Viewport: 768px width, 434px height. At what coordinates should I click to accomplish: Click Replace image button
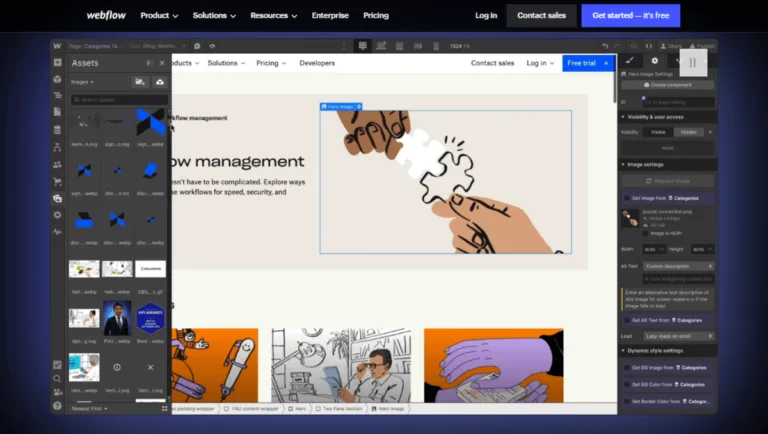(x=668, y=181)
